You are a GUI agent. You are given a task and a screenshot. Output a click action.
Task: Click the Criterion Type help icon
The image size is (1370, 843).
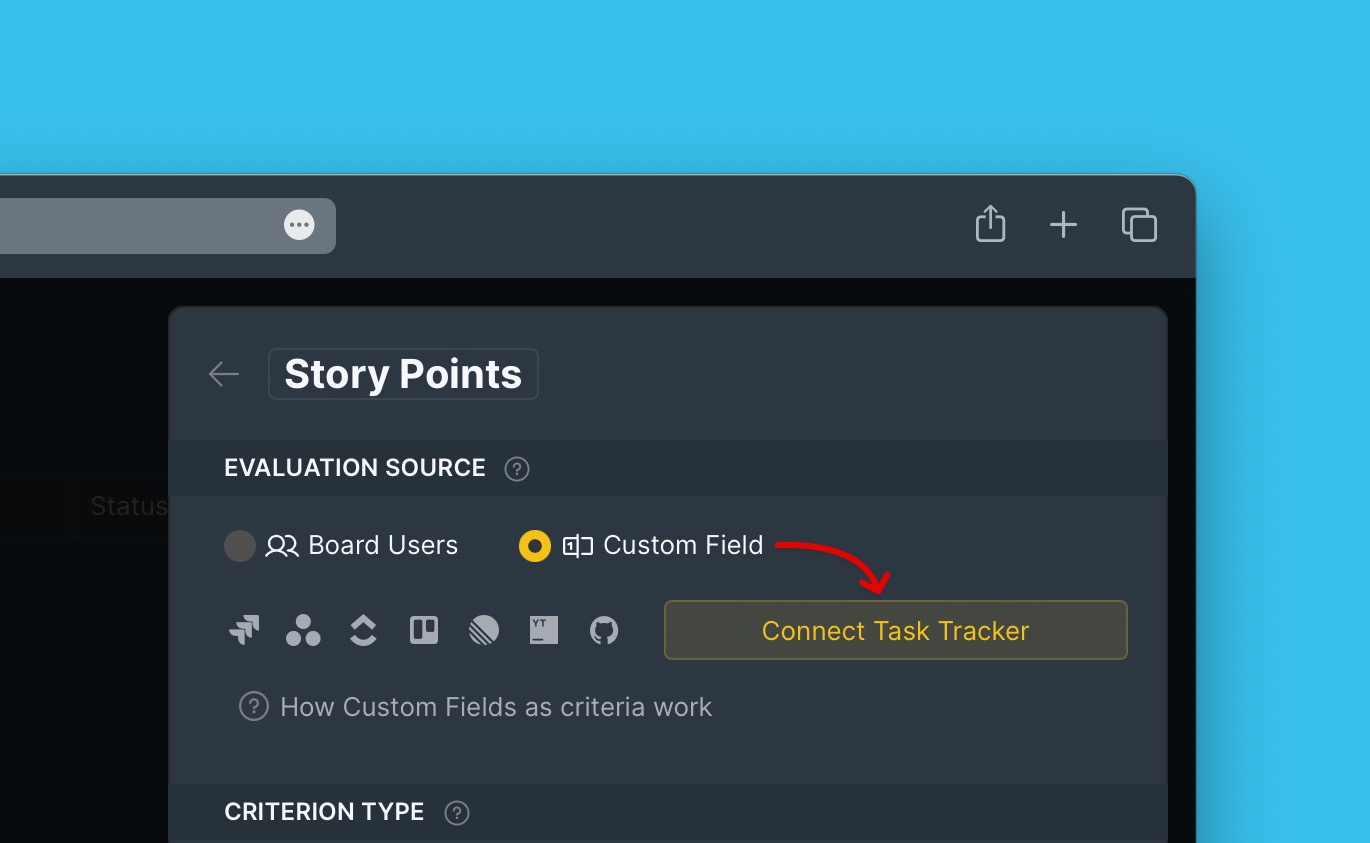pyautogui.click(x=457, y=812)
